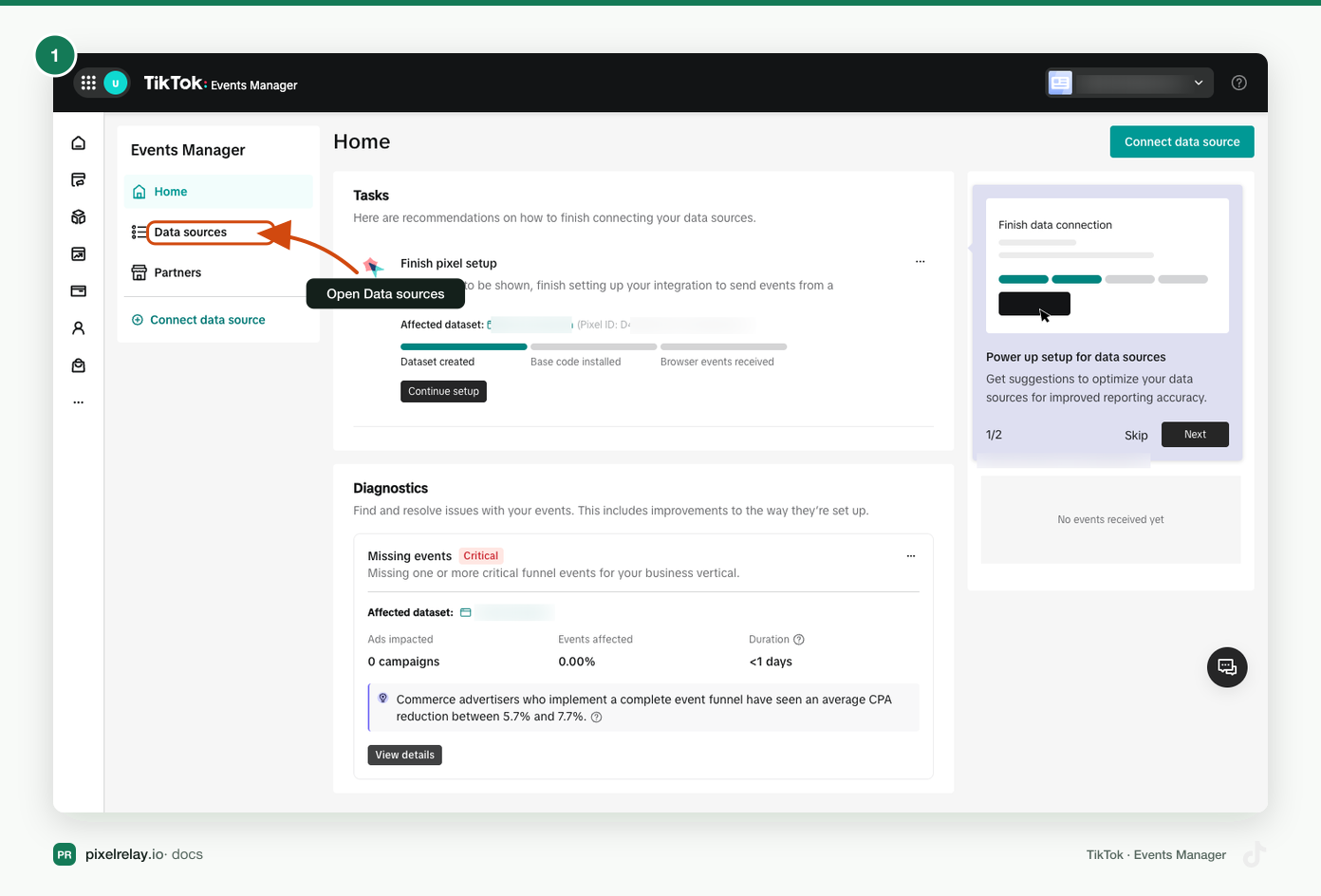Click the Finish pixel setup task icon

[x=373, y=266]
